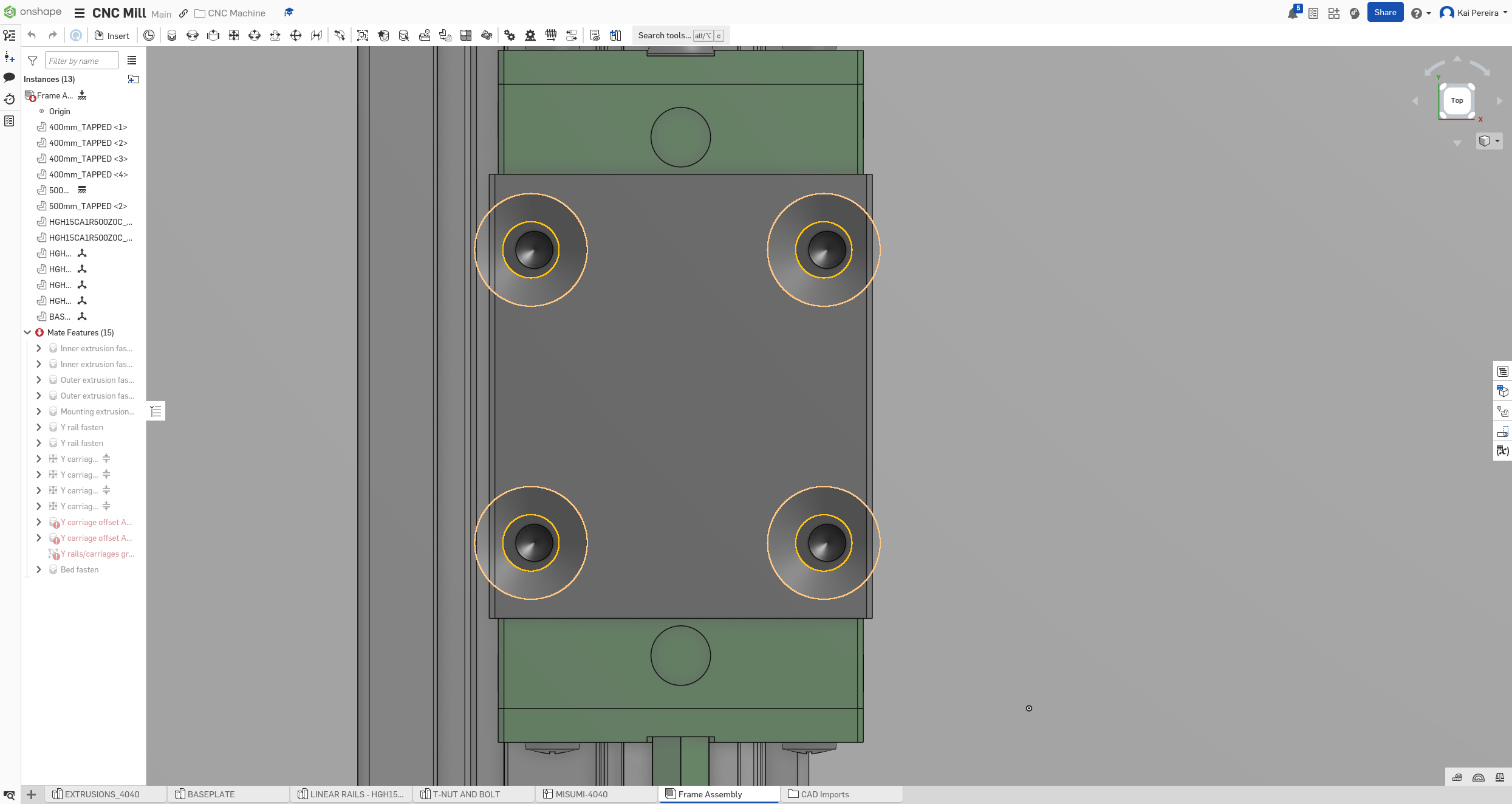Open the gear relation tool
1512x804 pixels.
[x=510, y=35]
